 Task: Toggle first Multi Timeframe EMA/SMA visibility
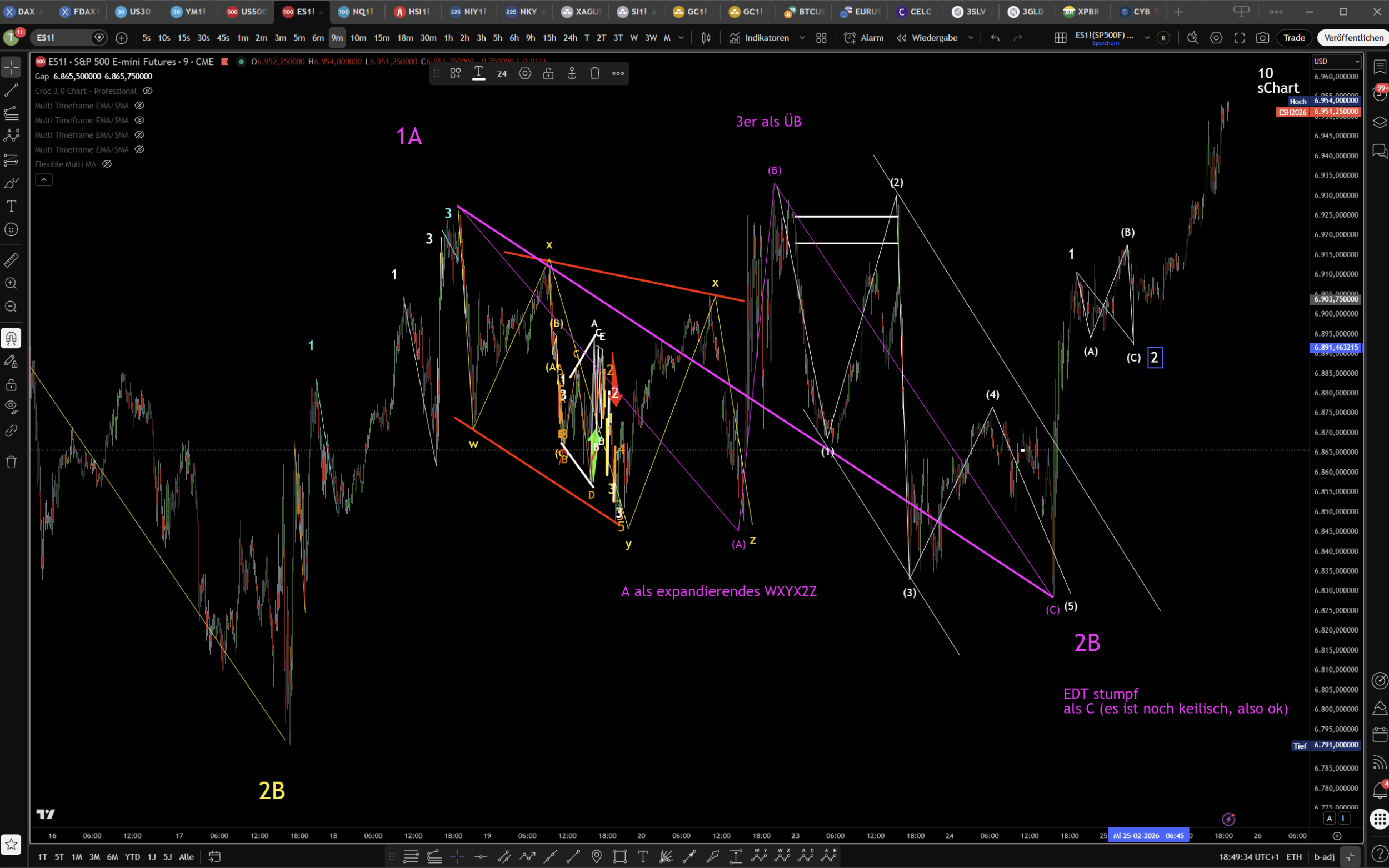click(x=139, y=106)
